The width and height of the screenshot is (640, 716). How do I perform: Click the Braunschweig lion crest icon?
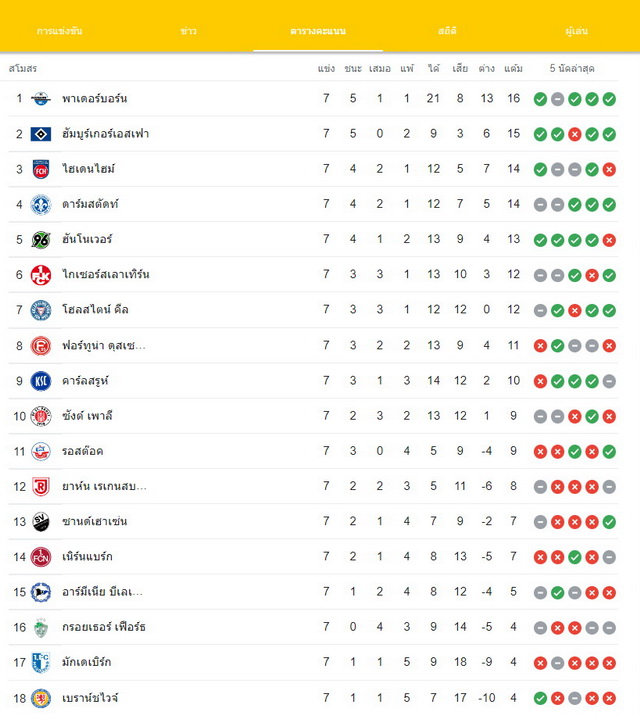pos(41,698)
